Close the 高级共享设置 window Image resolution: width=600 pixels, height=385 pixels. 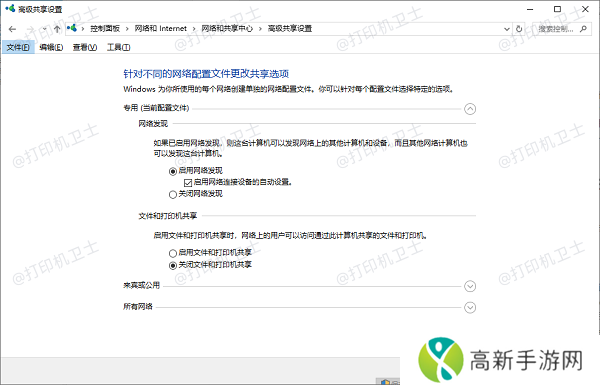coord(585,9)
